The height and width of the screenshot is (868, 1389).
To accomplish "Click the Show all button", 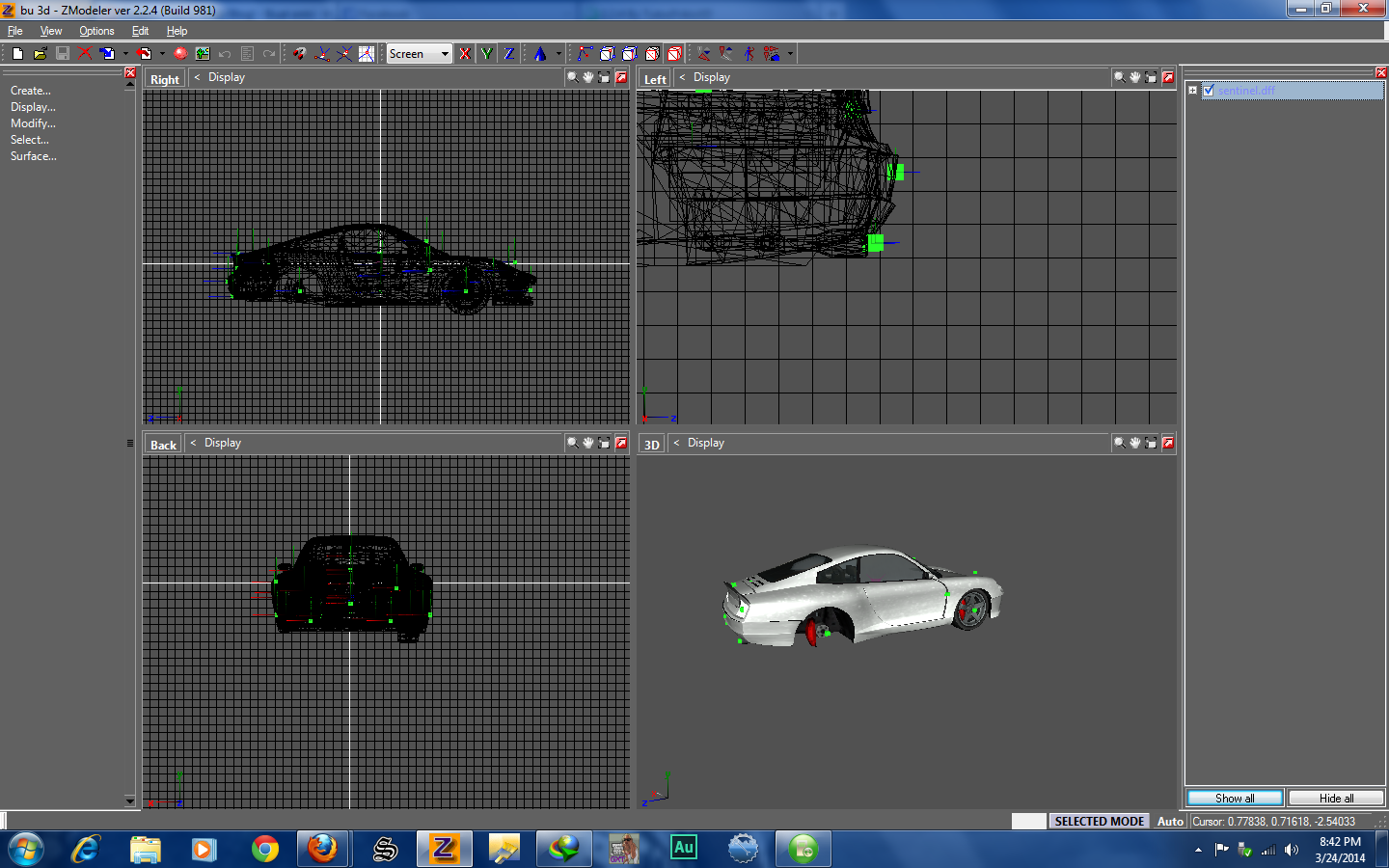I will tap(1235, 798).
